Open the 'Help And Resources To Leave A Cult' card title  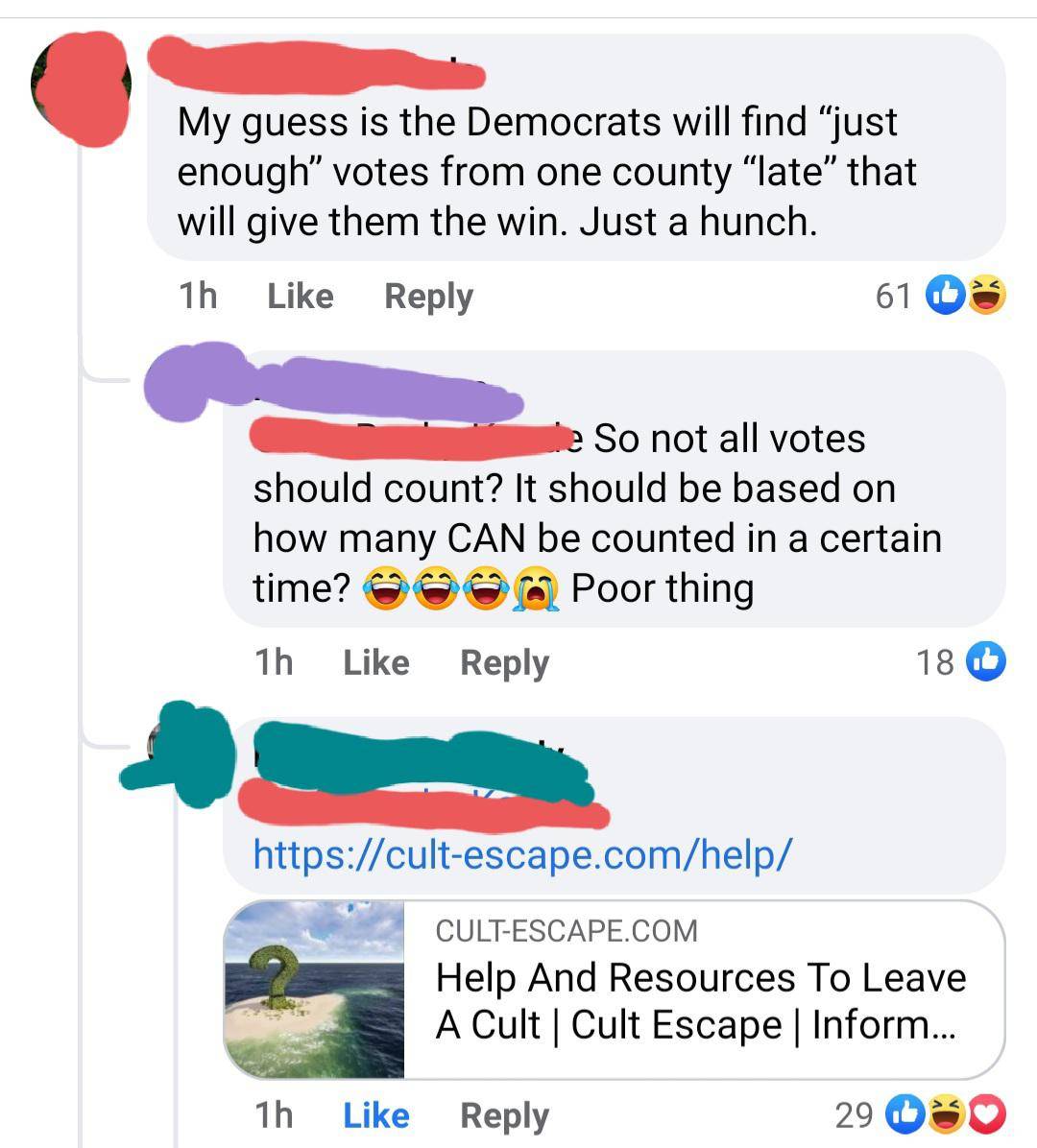701,1001
